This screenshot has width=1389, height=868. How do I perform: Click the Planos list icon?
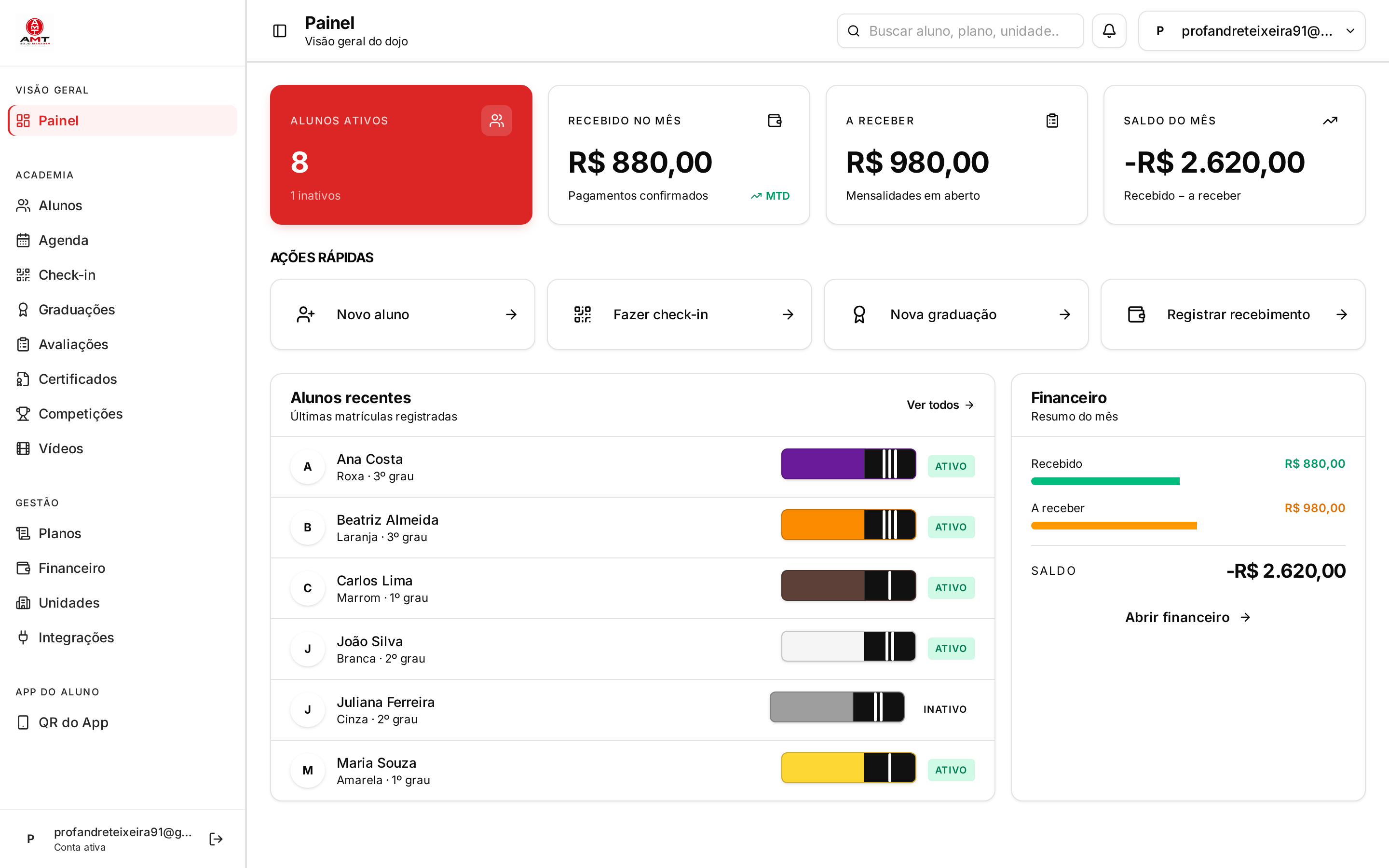[23, 533]
